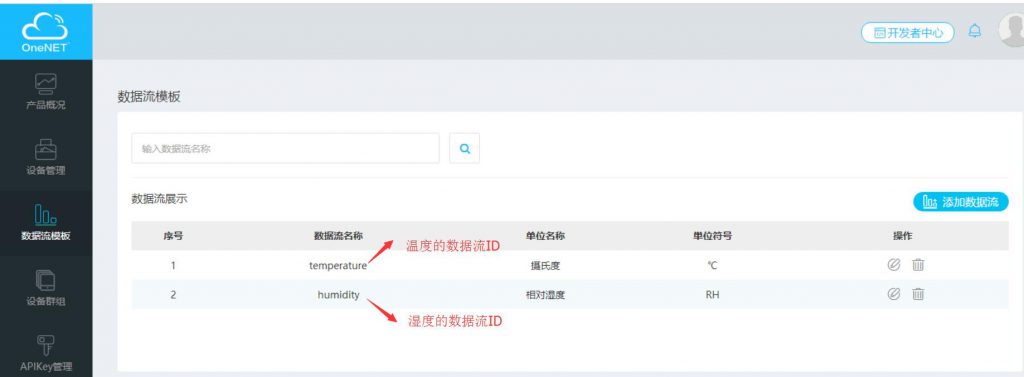Open the user avatar profile
The height and width of the screenshot is (377, 1024).
(x=1012, y=30)
